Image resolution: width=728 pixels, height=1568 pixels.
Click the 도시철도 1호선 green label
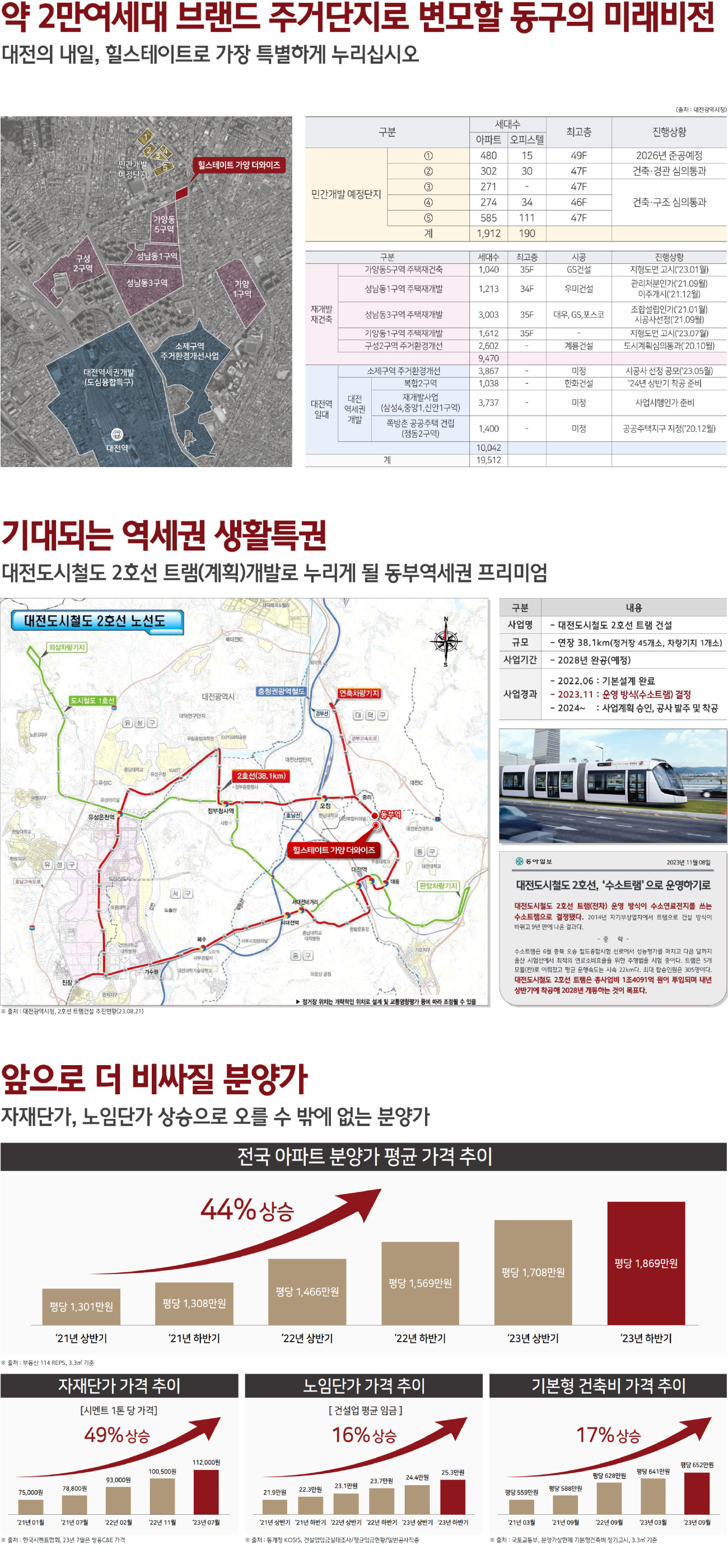(x=92, y=701)
